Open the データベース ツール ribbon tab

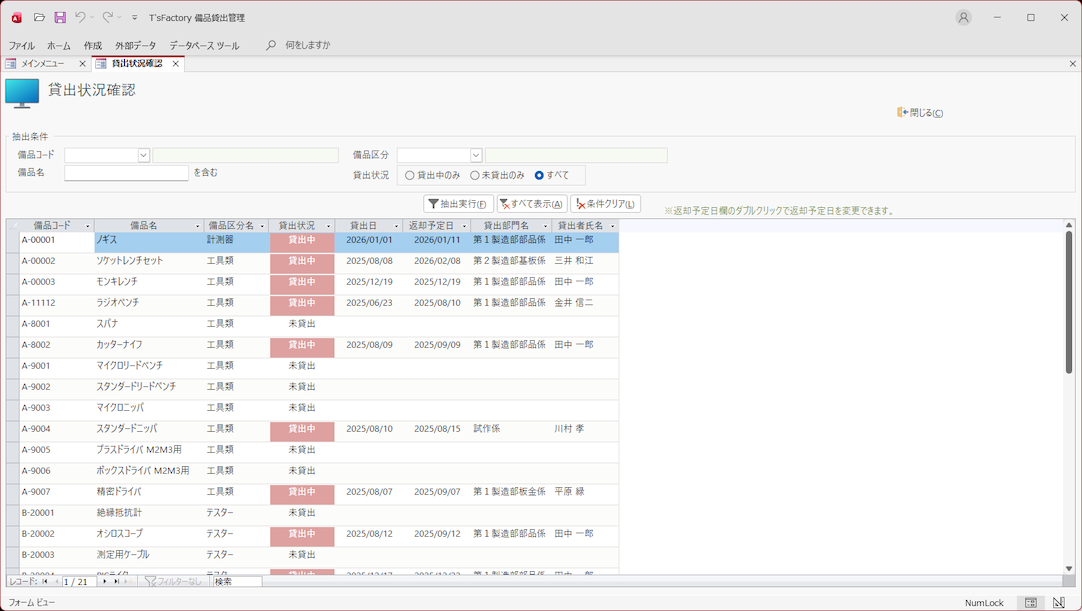(x=204, y=45)
